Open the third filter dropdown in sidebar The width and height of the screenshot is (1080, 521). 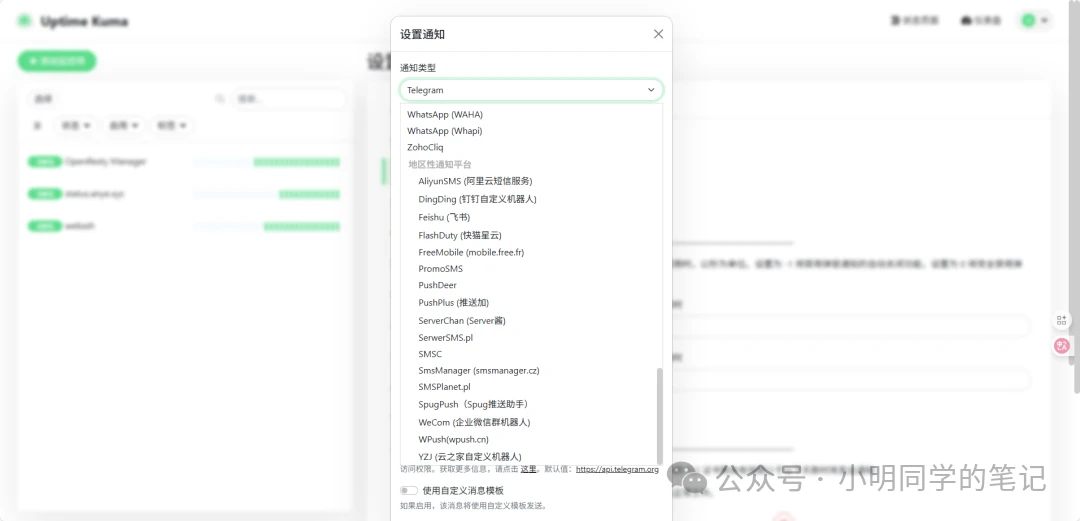[172, 125]
